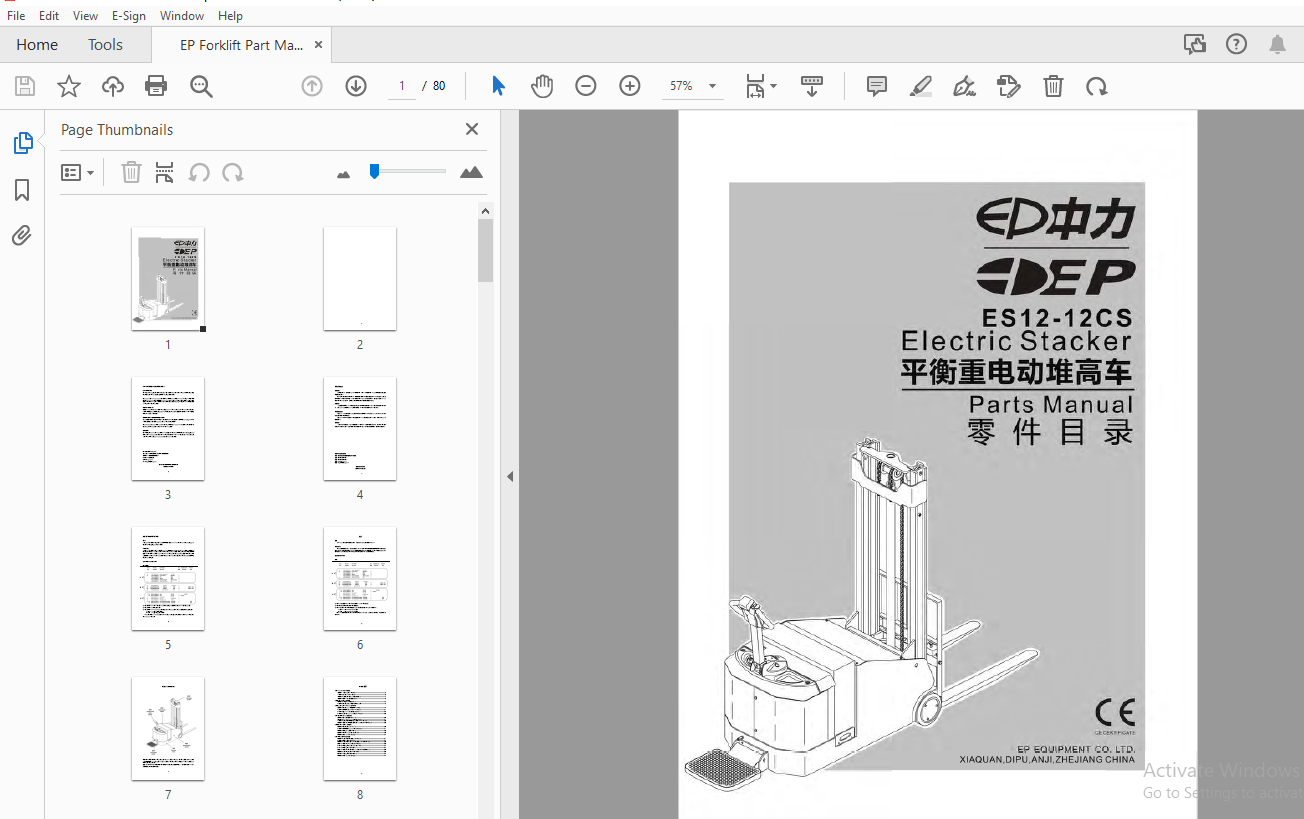Open the View menu
Screen dimensions: 1304x819
click(x=85, y=16)
